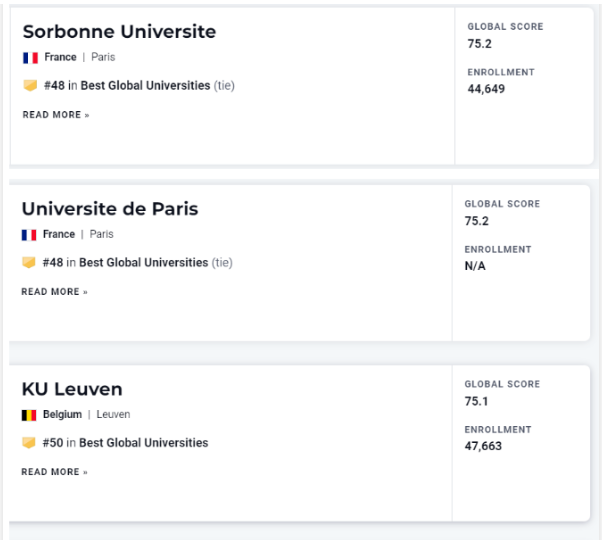Click the ranking badge icon under Sorbonne Universite
Image resolution: width=602 pixels, height=540 pixels.
pos(30,85)
